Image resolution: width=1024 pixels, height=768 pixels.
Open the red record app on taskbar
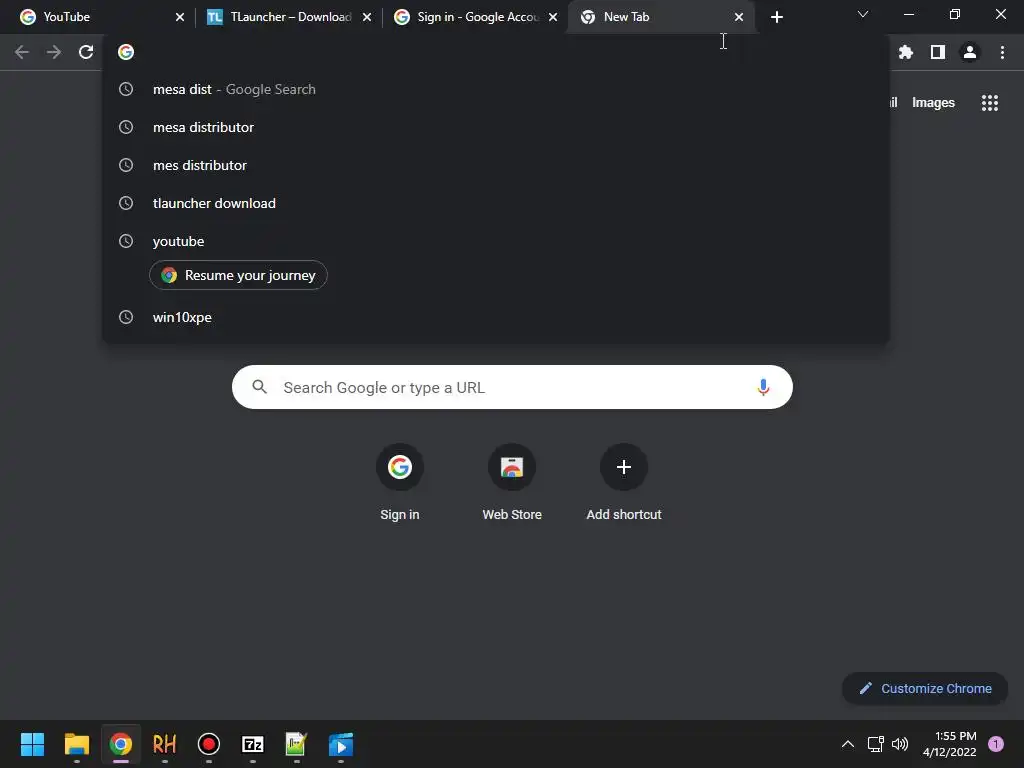209,744
